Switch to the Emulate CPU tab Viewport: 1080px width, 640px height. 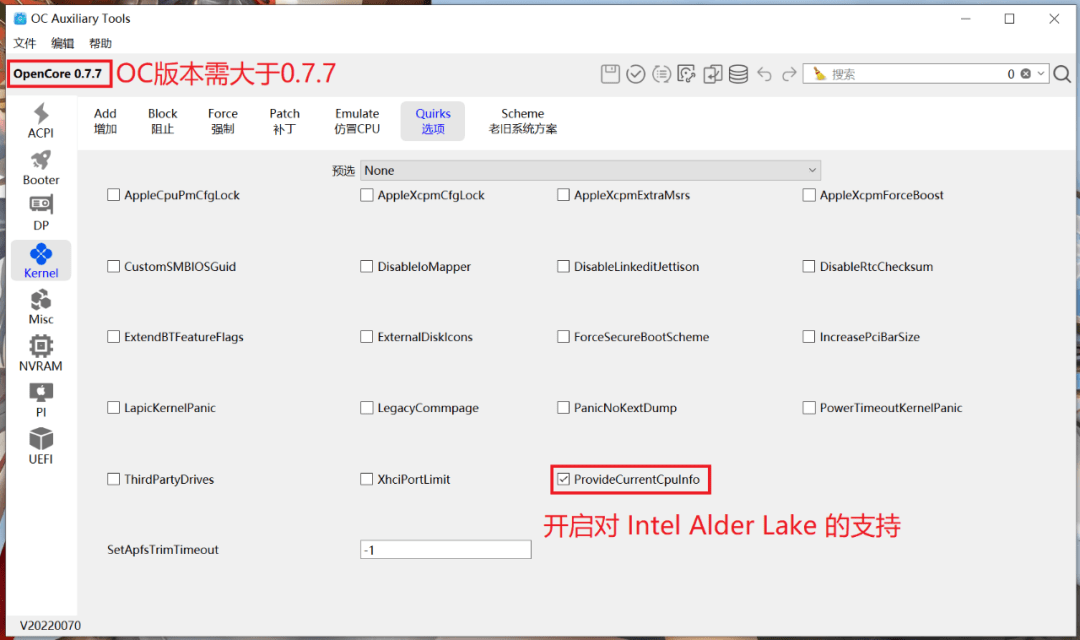pos(357,121)
